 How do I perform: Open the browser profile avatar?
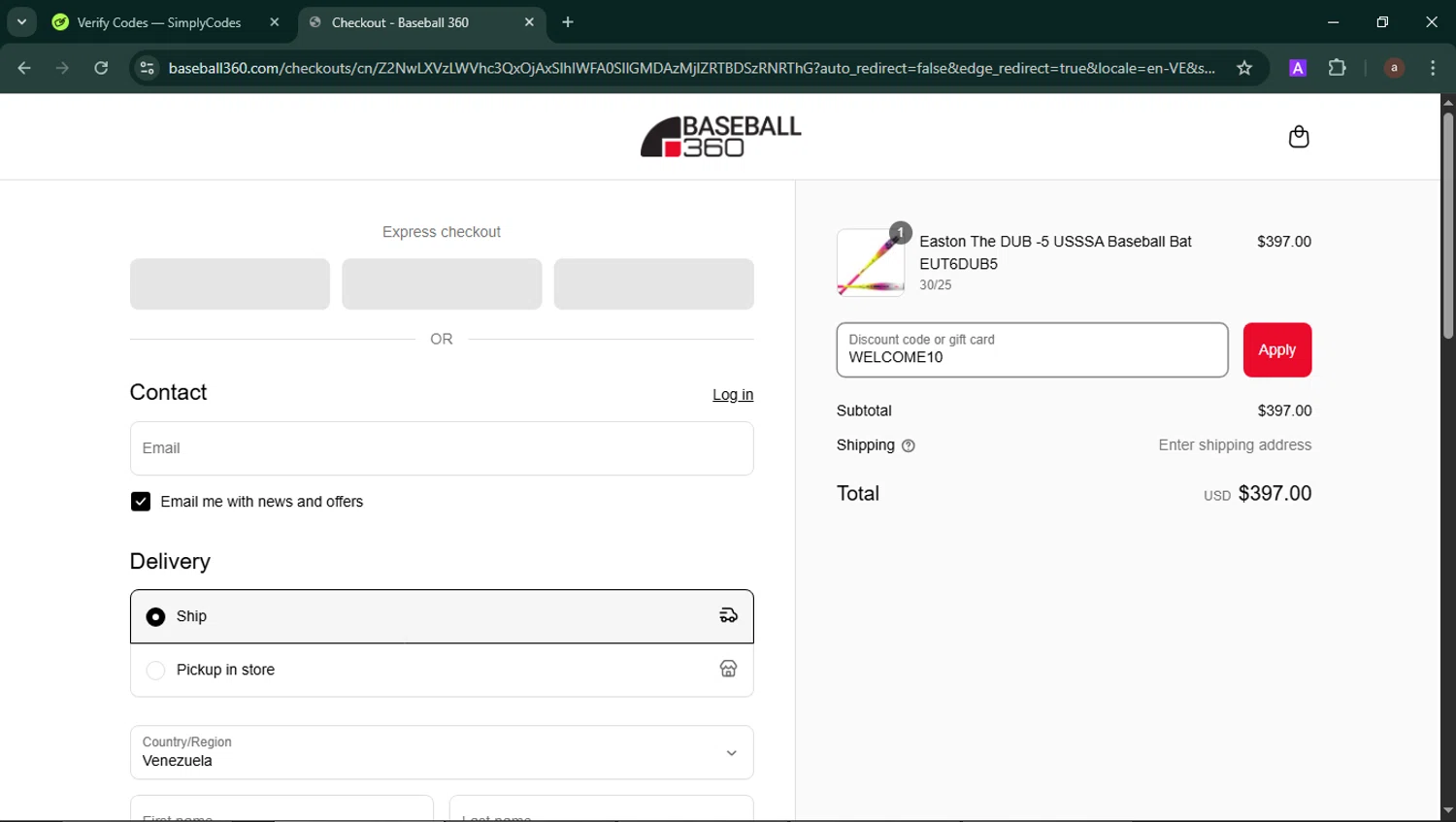click(x=1394, y=68)
